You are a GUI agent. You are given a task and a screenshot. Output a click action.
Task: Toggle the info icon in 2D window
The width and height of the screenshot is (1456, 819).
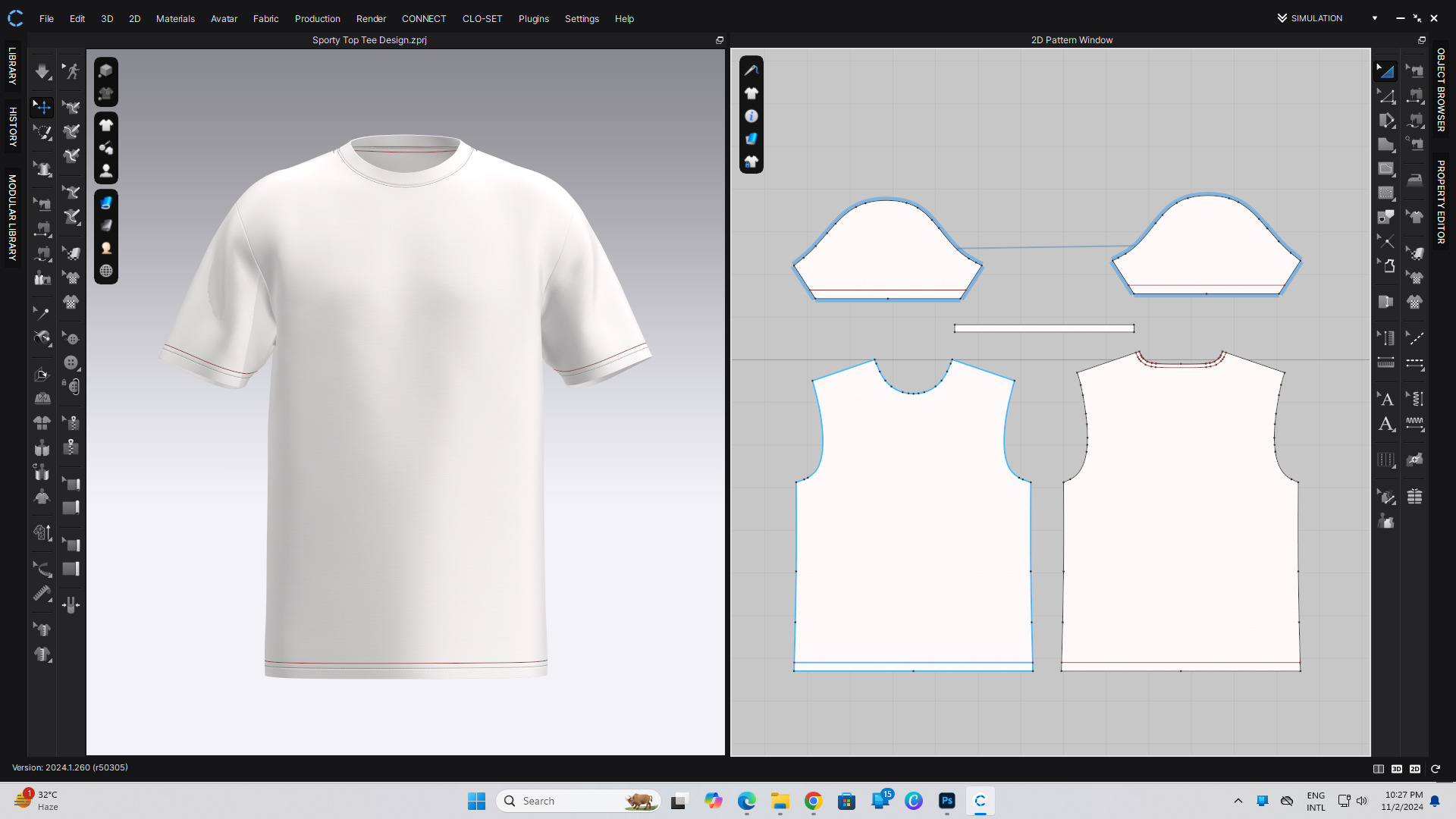(752, 116)
